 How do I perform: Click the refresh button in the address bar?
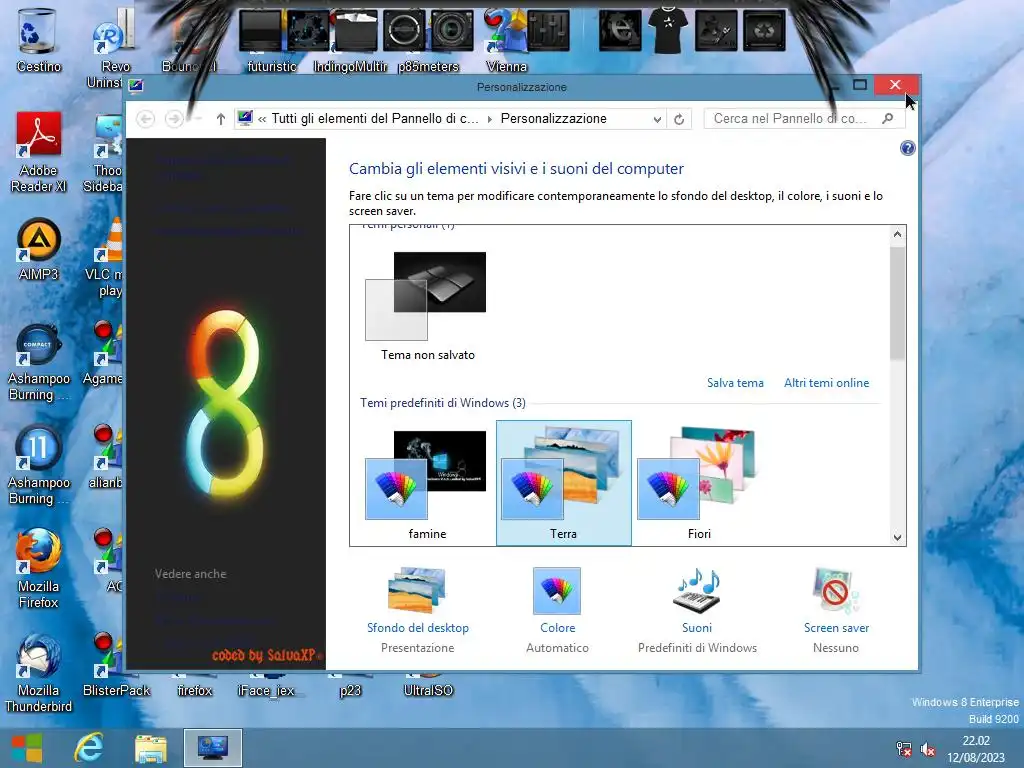click(679, 119)
